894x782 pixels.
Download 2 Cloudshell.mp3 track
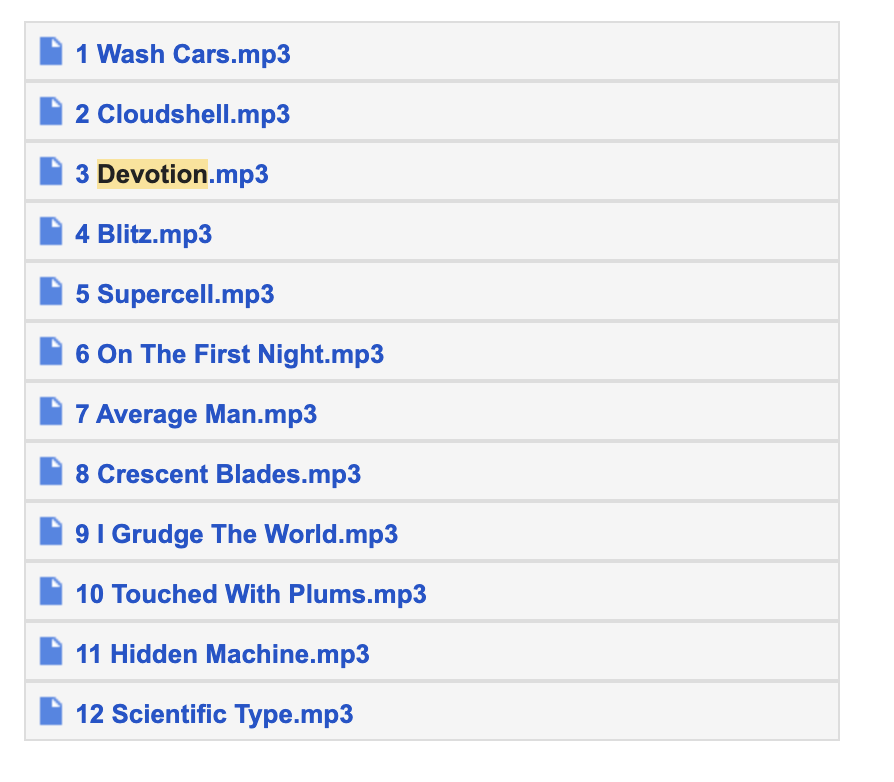(183, 114)
